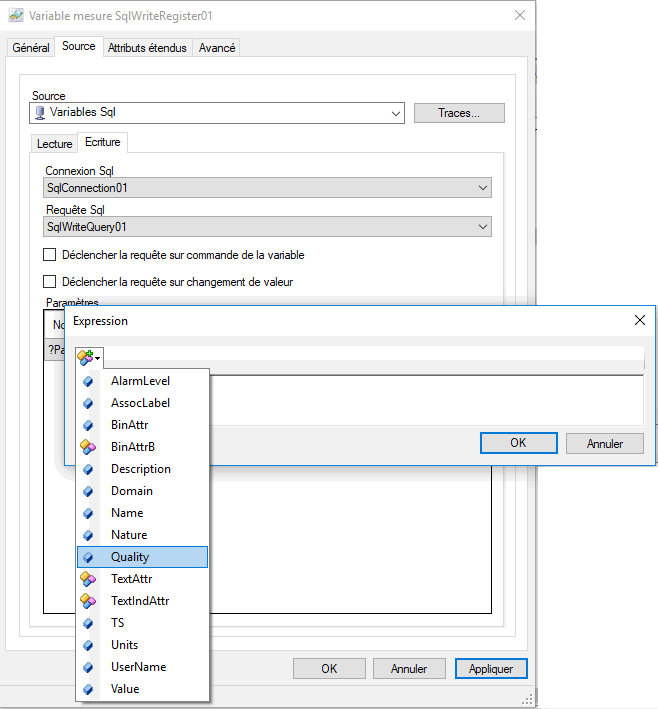Open the Connexion Sql dropdown

click(x=483, y=188)
